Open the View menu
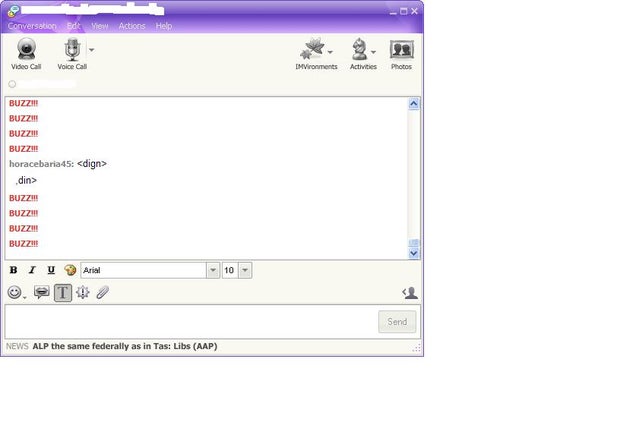Image resolution: width=620 pixels, height=444 pixels. pyautogui.click(x=100, y=26)
